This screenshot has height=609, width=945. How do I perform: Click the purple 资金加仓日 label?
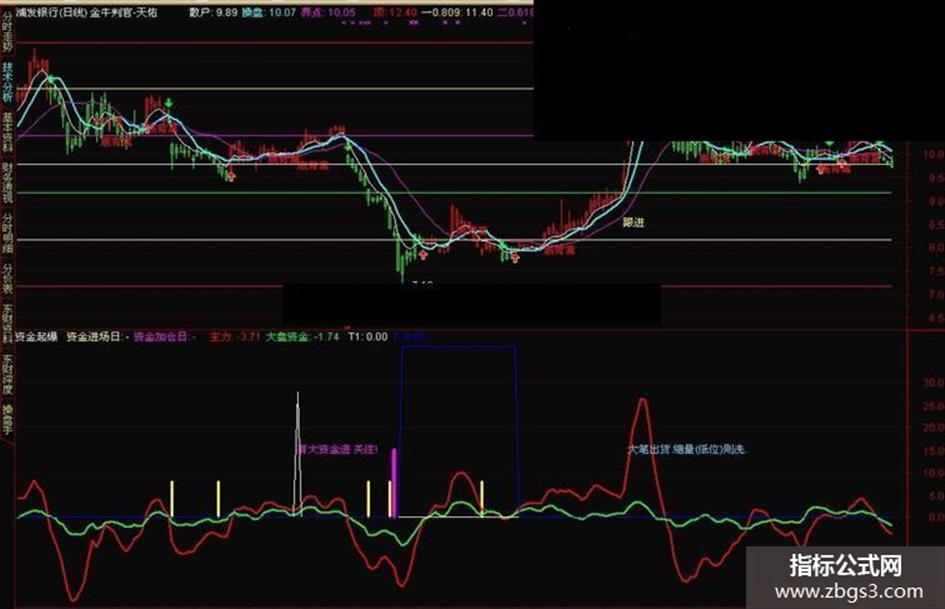(161, 336)
